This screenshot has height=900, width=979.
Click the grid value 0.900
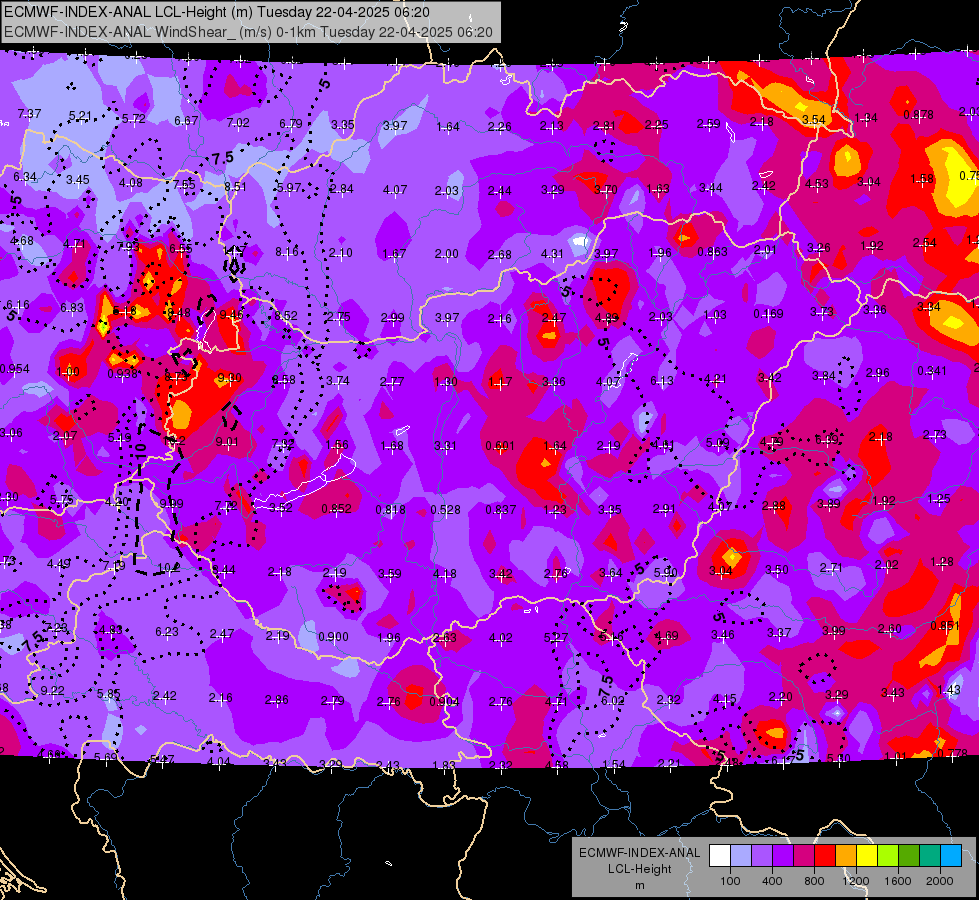point(333,636)
